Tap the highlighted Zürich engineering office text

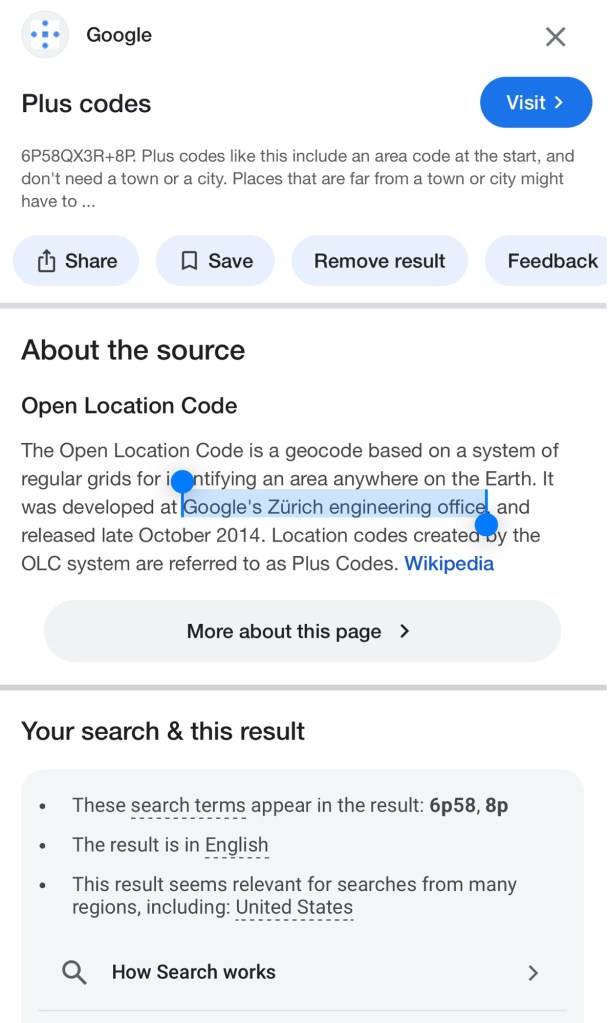334,507
